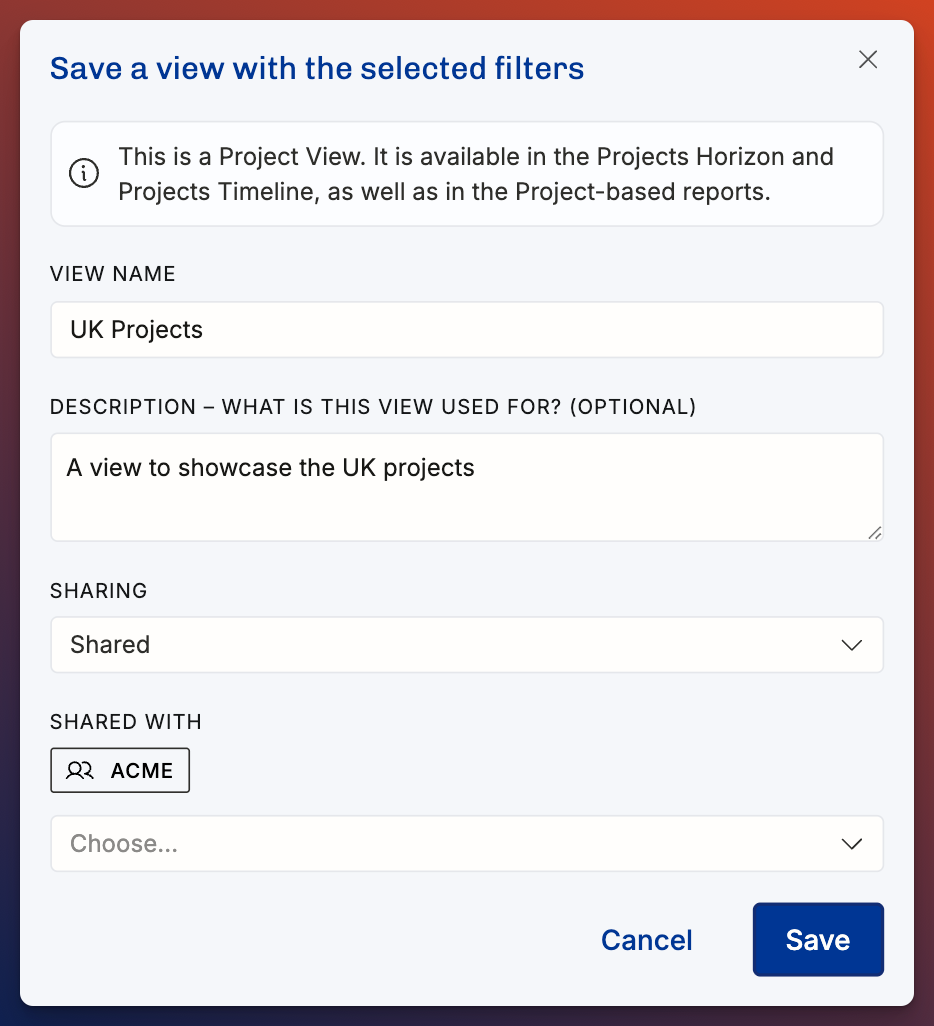934x1026 pixels.
Task: Select the ACME shared group tag
Action: [120, 770]
